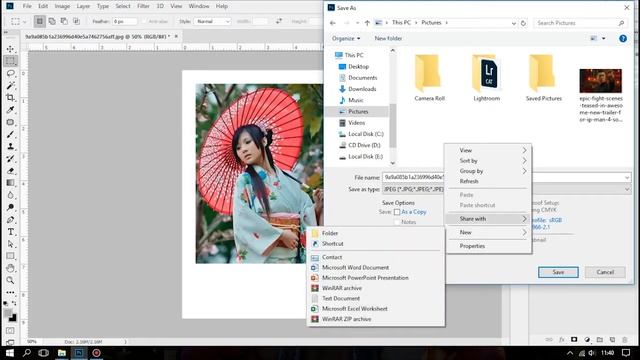Open the change view dropdown arrow

click(x=604, y=38)
